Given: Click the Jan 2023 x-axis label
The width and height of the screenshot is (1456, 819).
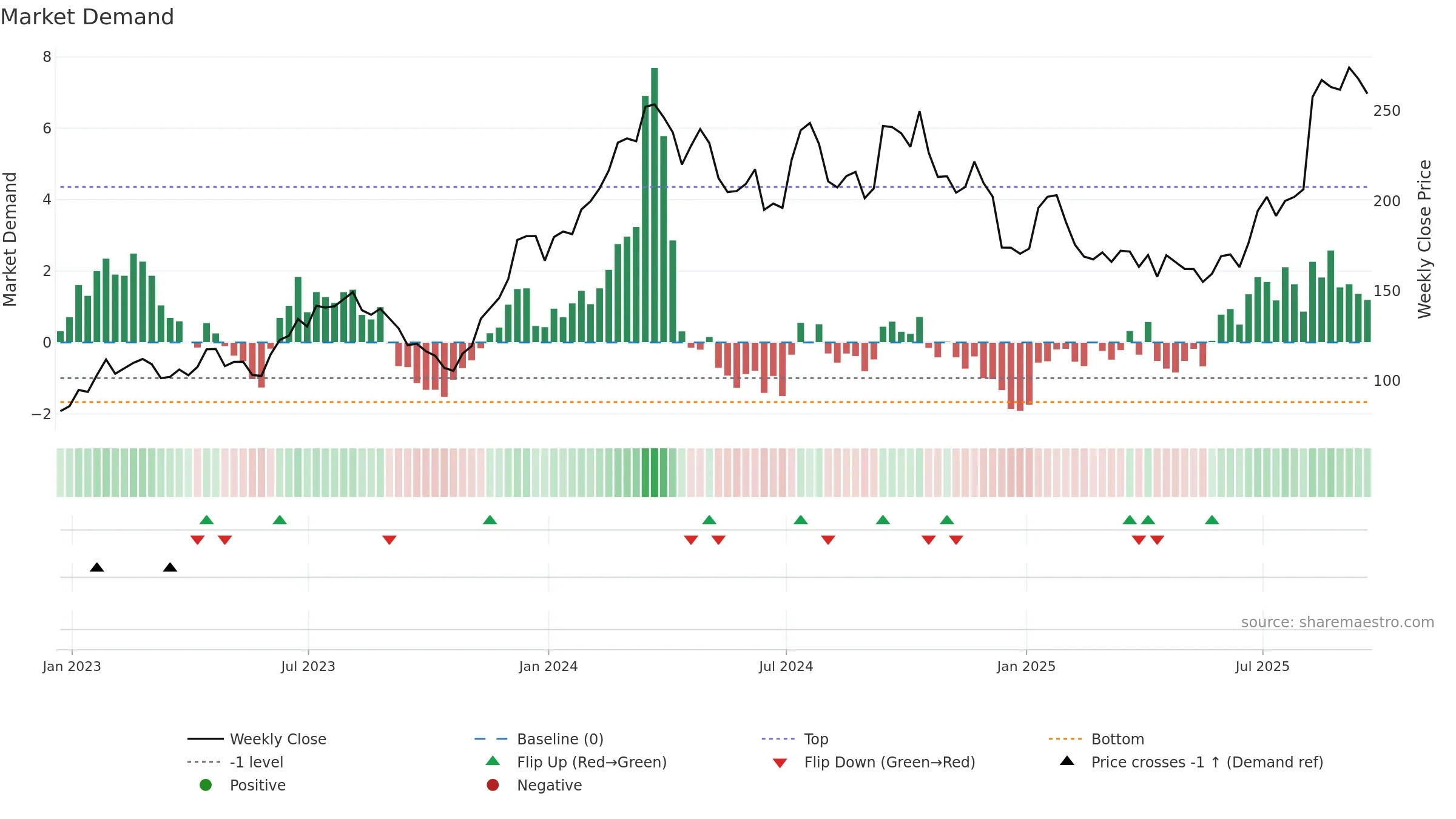Looking at the screenshot, I should [x=72, y=666].
